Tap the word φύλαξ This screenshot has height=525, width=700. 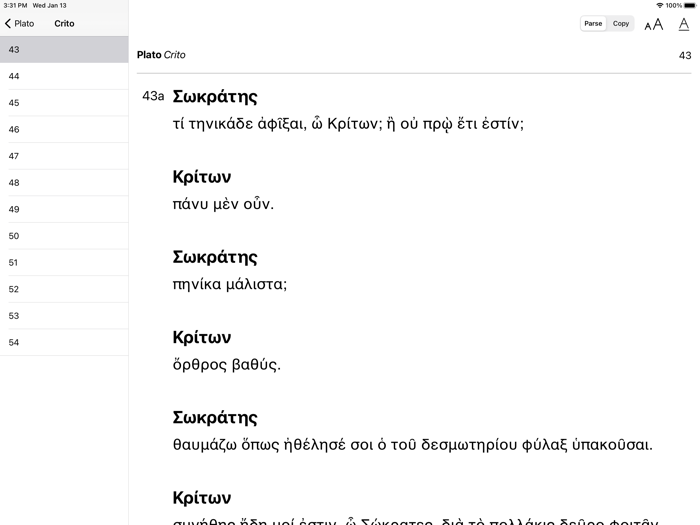tap(544, 445)
